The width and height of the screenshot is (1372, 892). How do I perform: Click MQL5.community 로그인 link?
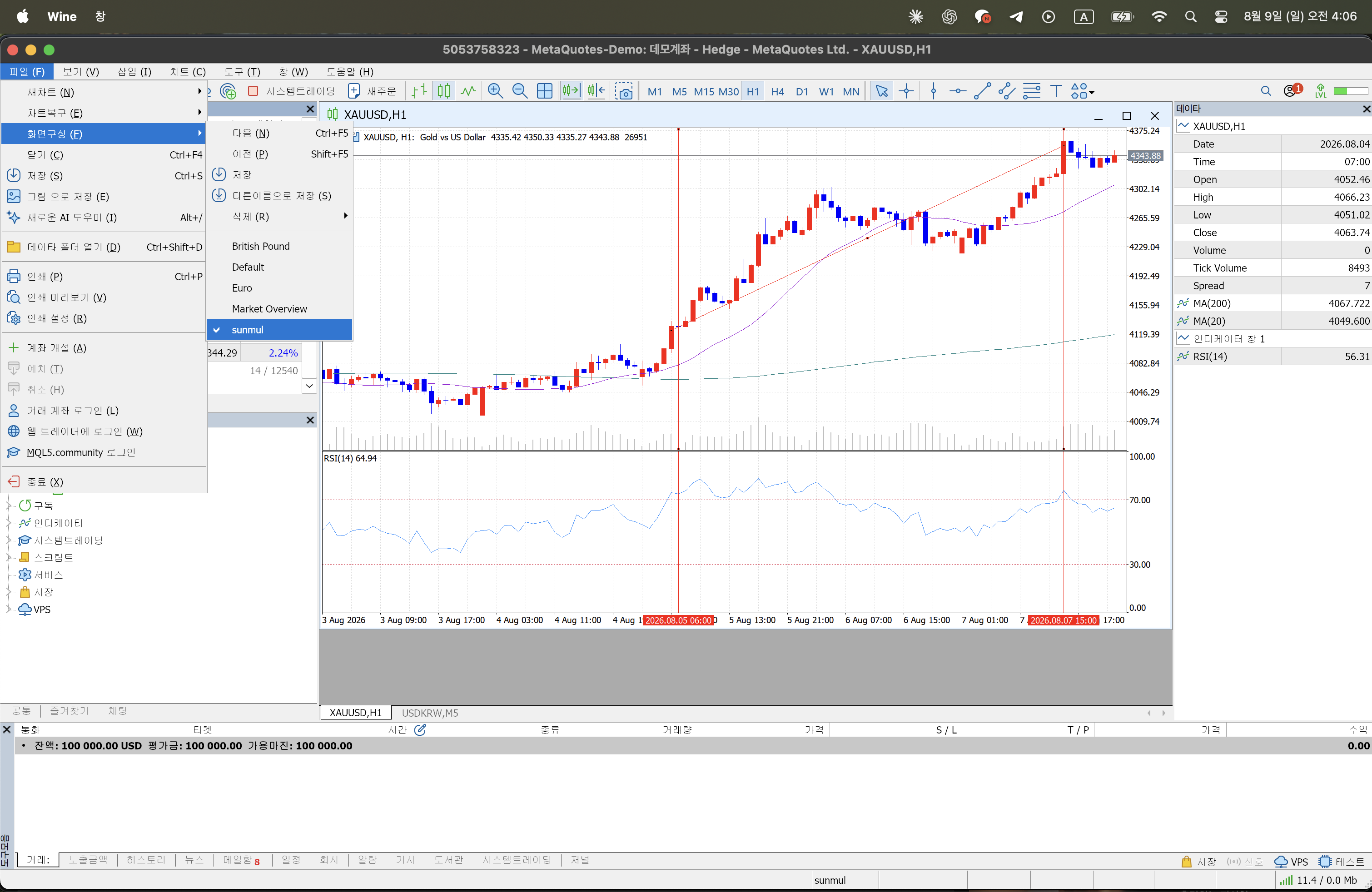104,452
